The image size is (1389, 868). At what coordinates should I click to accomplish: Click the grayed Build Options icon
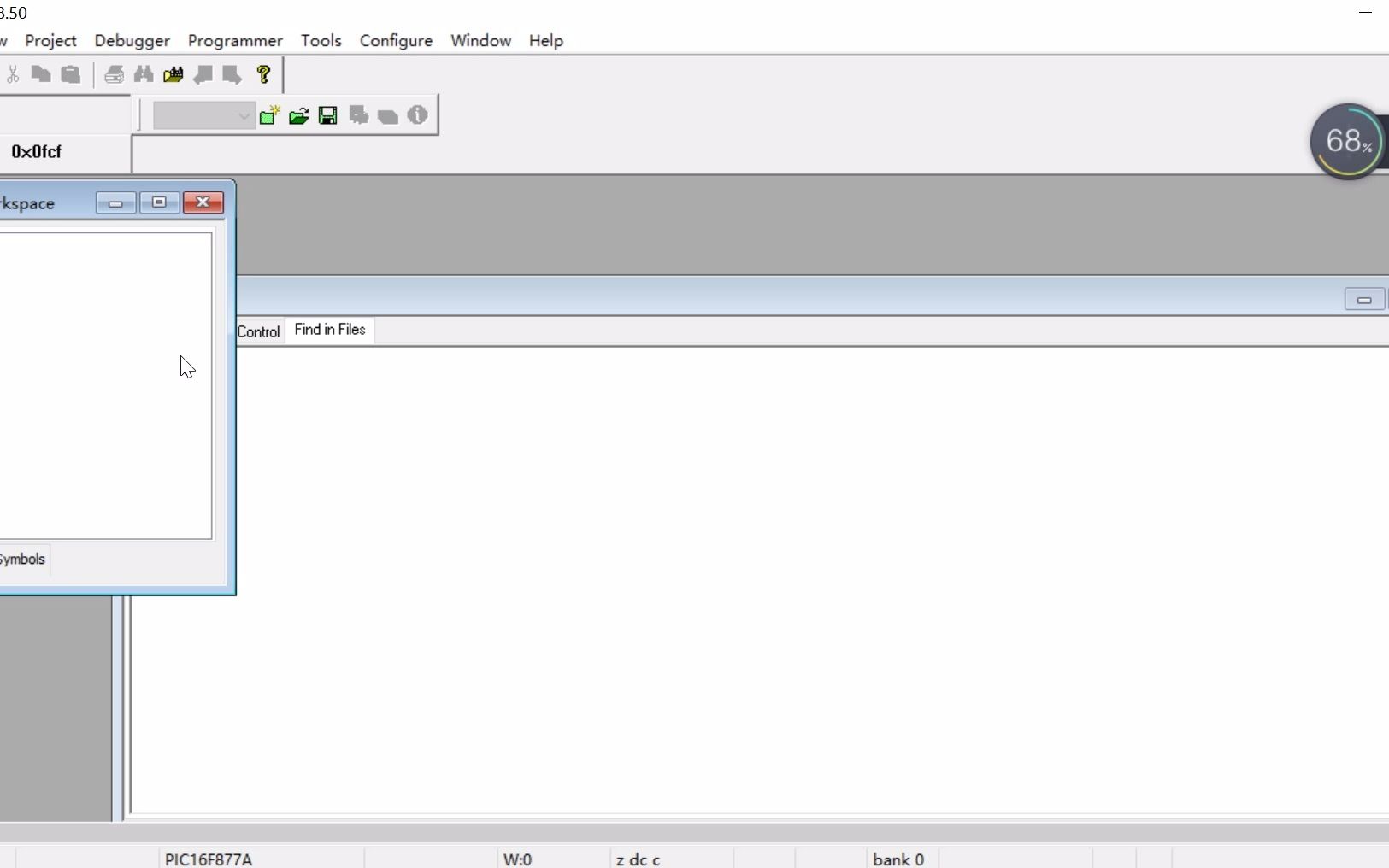point(359,115)
